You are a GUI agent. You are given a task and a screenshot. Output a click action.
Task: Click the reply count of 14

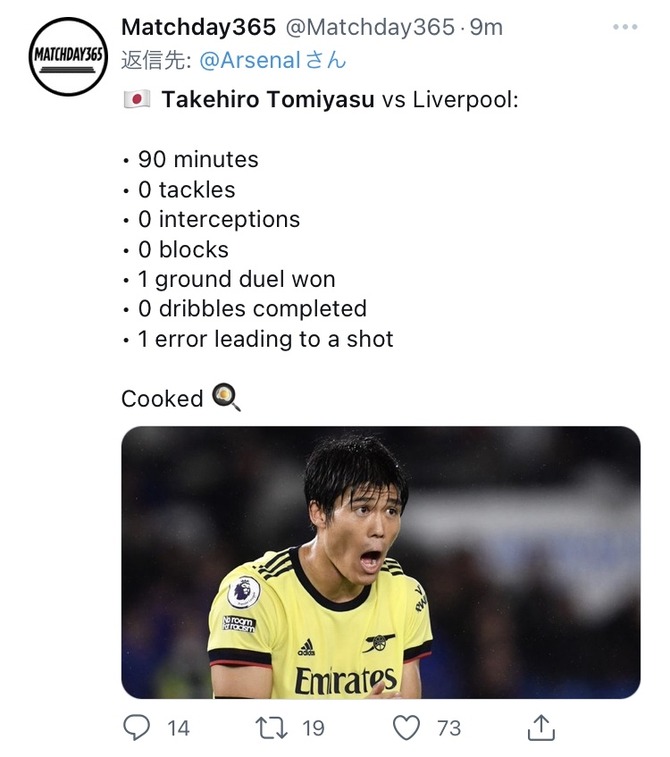pyautogui.click(x=178, y=728)
